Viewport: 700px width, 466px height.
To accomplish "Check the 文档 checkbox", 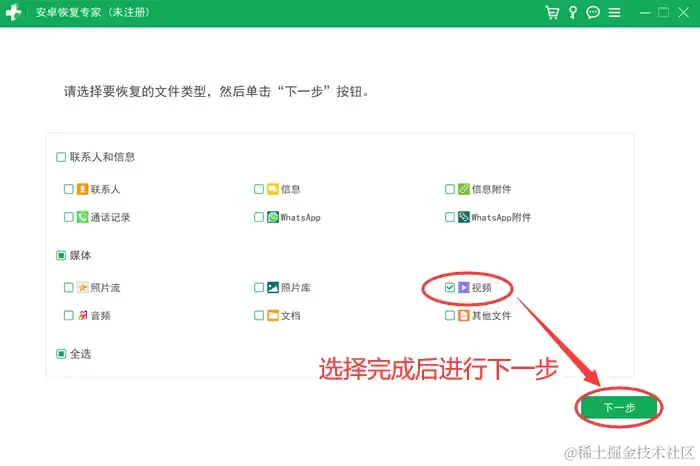I will pos(259,316).
